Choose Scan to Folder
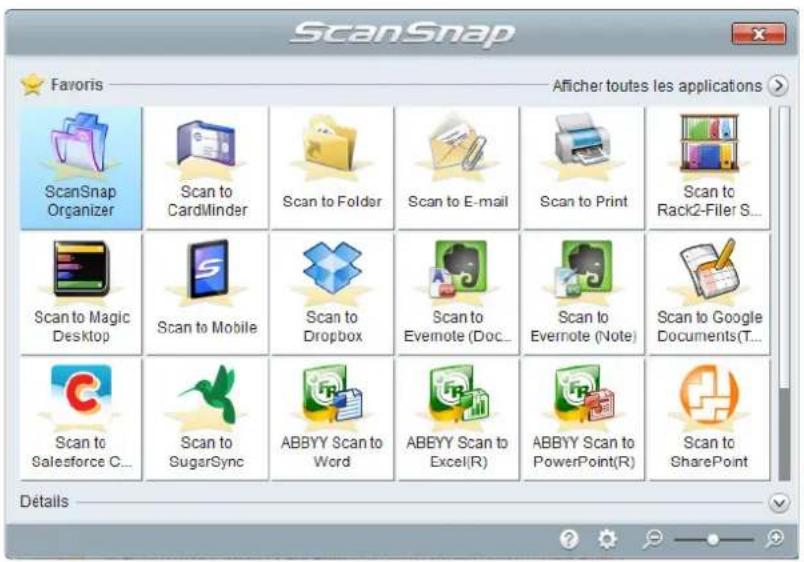 point(332,168)
